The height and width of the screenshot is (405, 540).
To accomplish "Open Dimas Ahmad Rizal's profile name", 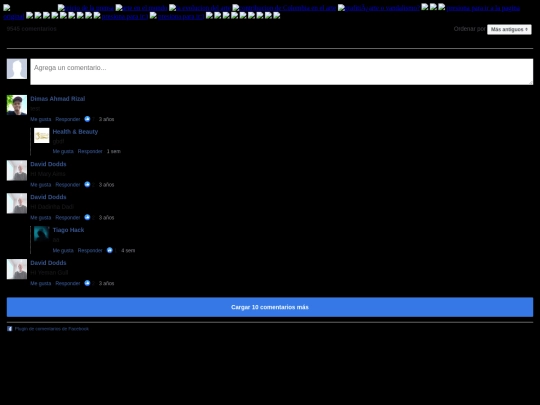I will (x=58, y=99).
